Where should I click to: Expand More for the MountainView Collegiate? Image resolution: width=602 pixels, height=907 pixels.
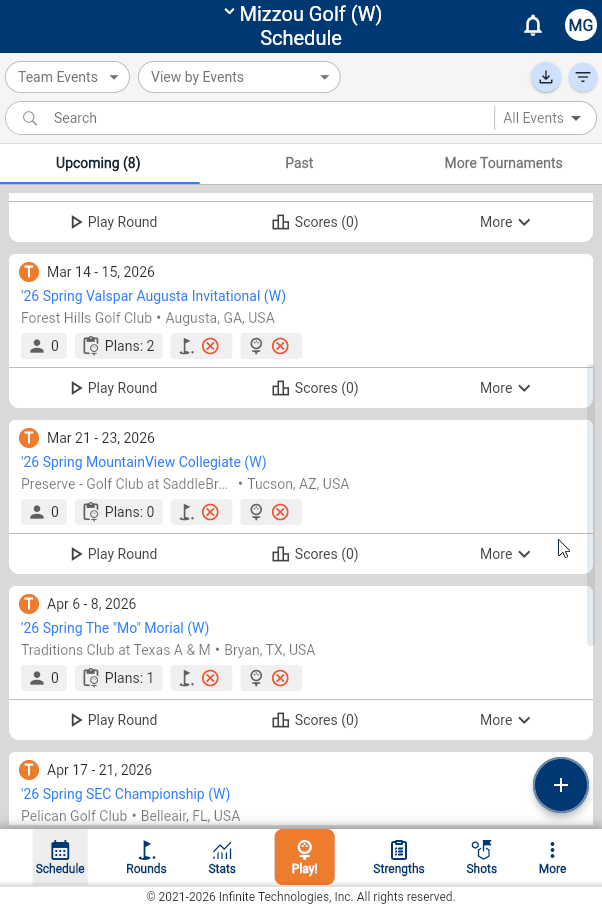point(505,554)
